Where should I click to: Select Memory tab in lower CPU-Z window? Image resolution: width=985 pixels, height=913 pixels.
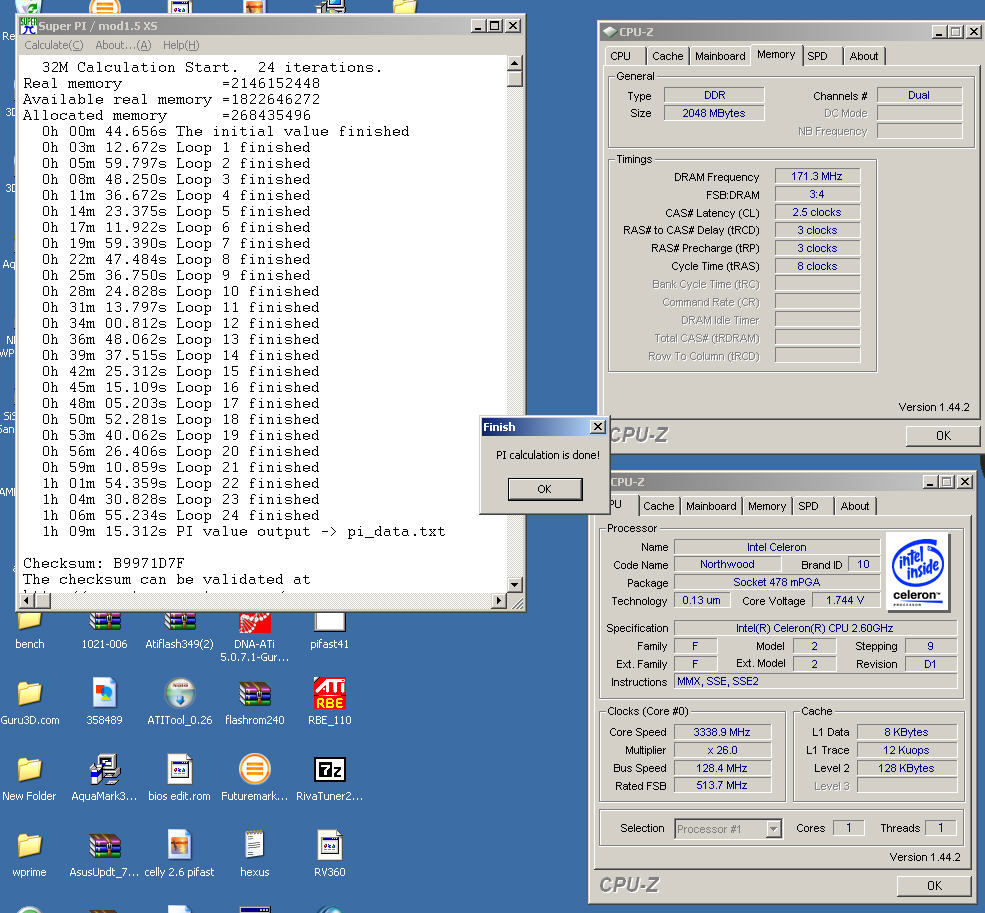(x=767, y=506)
